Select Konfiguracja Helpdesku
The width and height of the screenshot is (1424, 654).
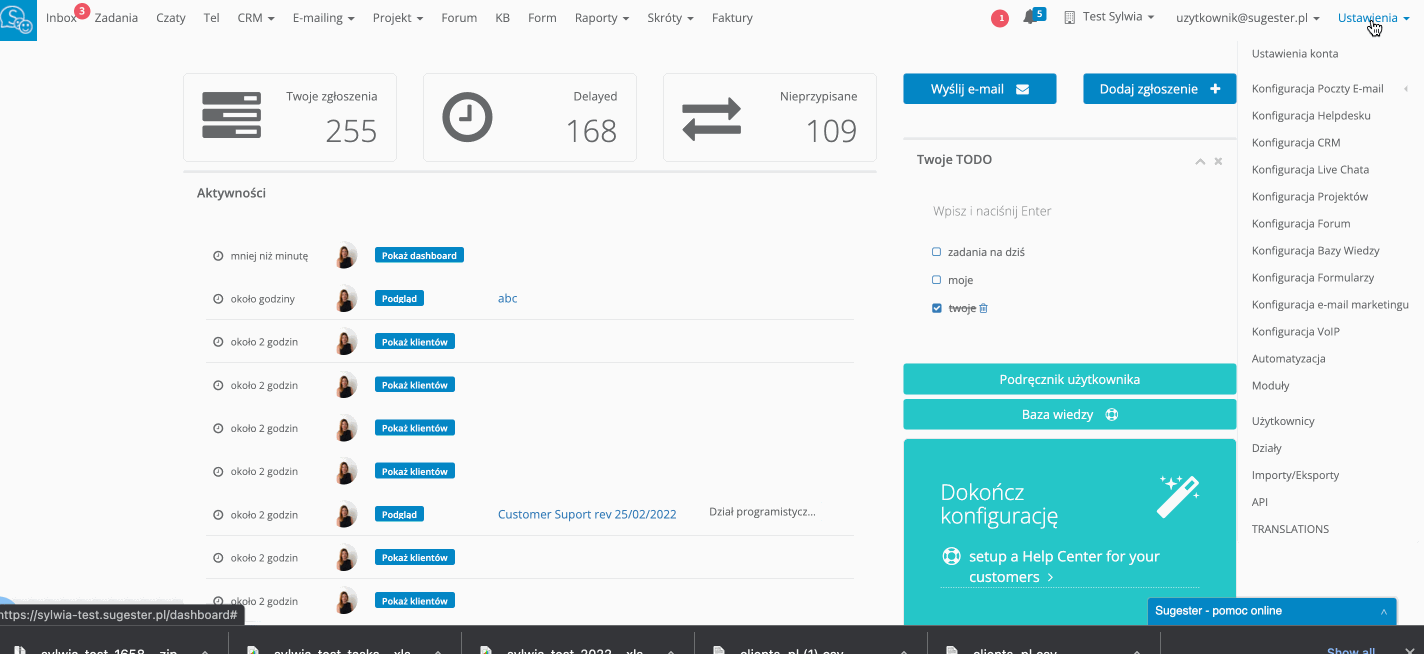1311,116
